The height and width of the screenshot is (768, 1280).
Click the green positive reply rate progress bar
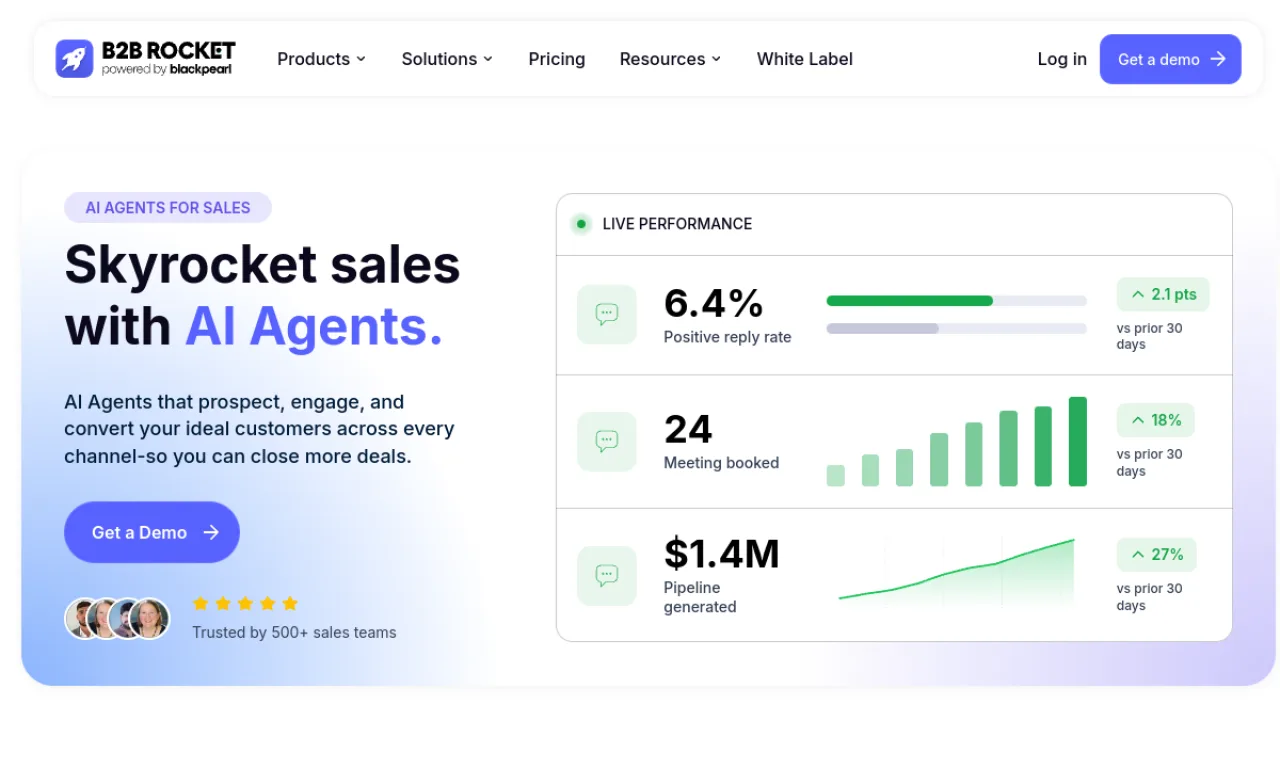pos(910,300)
